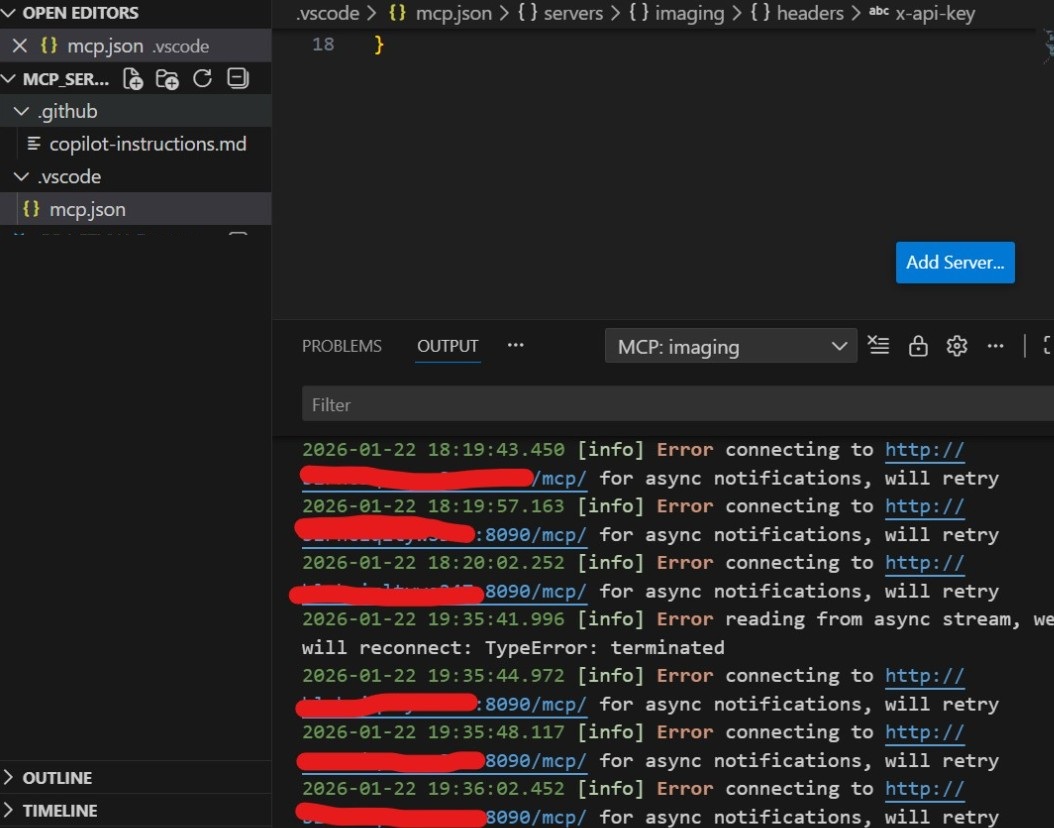This screenshot has height=828, width=1054.
Task: Clear the output log
Action: point(879,346)
